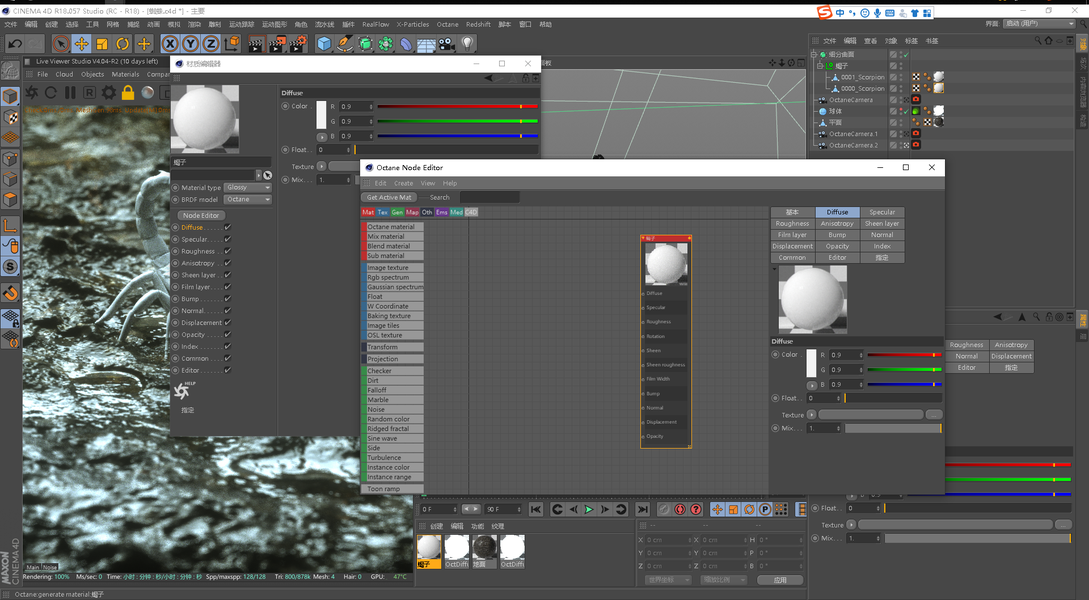This screenshot has height=600, width=1089.
Task: Select Turbulence in node list
Action: click(392, 458)
